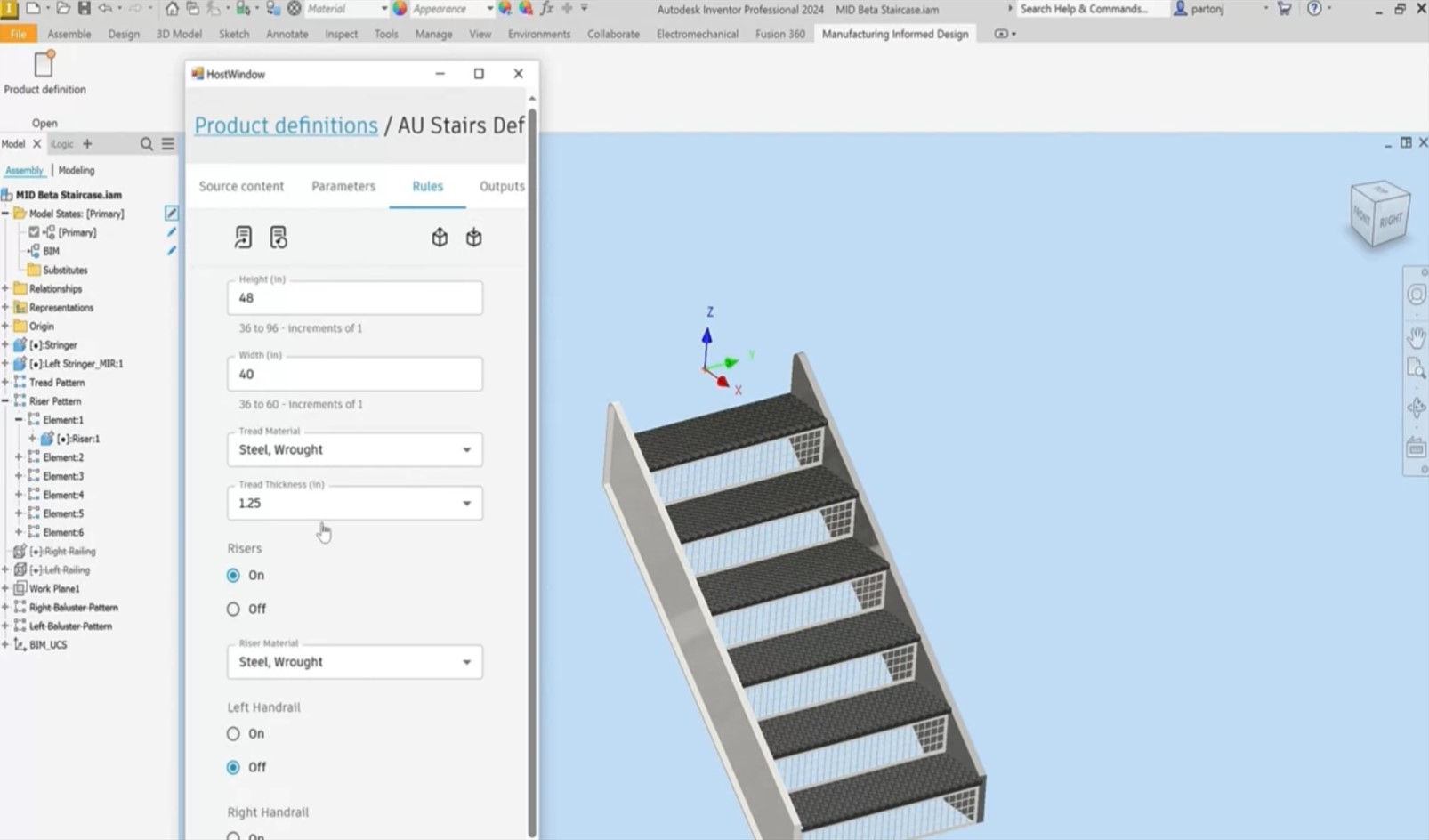Click the second cube icon in Rules tab

pyautogui.click(x=474, y=238)
